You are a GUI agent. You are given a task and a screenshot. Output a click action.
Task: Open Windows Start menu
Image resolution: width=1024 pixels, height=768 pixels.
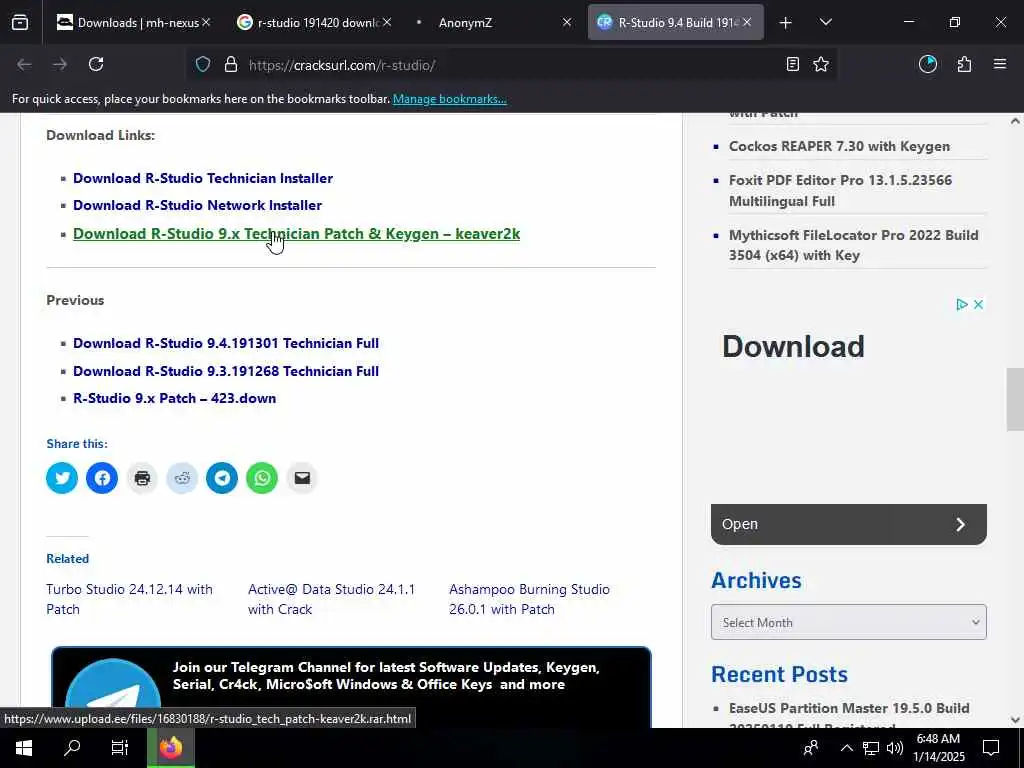tap(24, 748)
